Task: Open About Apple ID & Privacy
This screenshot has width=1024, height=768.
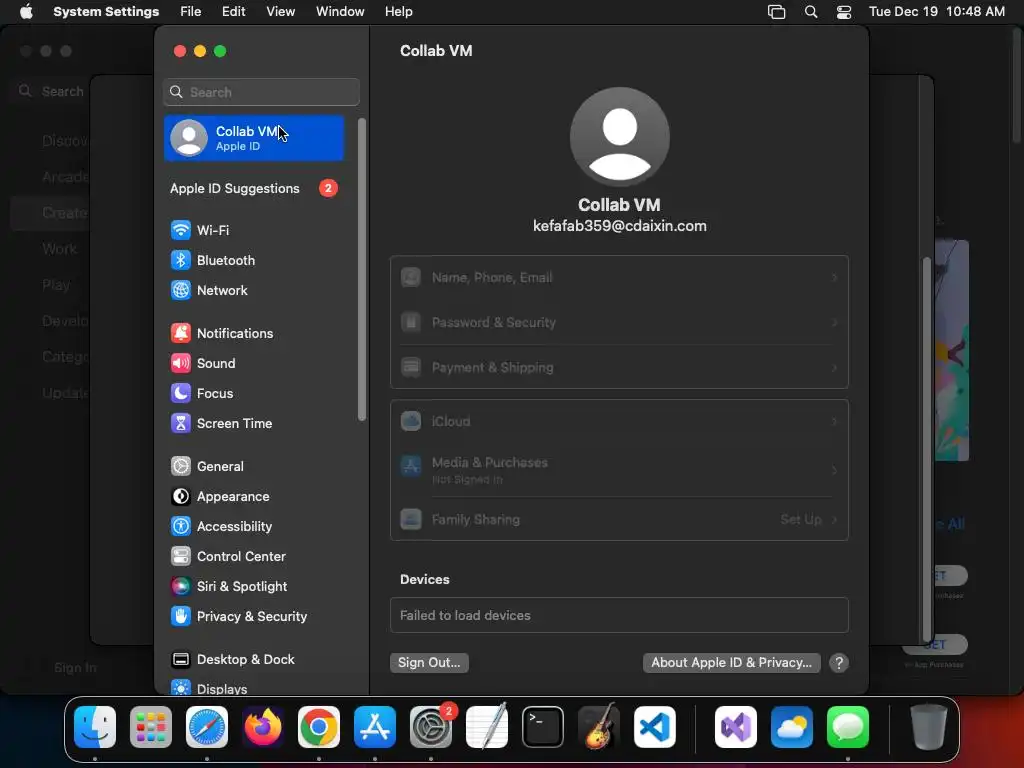Action: pyautogui.click(x=731, y=662)
